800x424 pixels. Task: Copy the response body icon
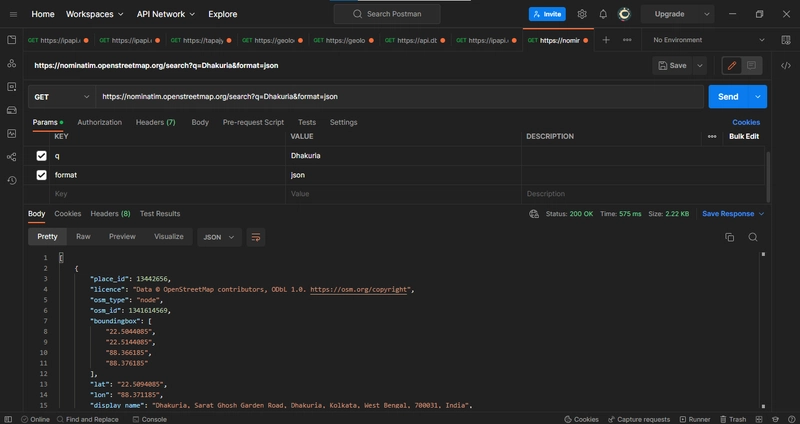tap(730, 237)
